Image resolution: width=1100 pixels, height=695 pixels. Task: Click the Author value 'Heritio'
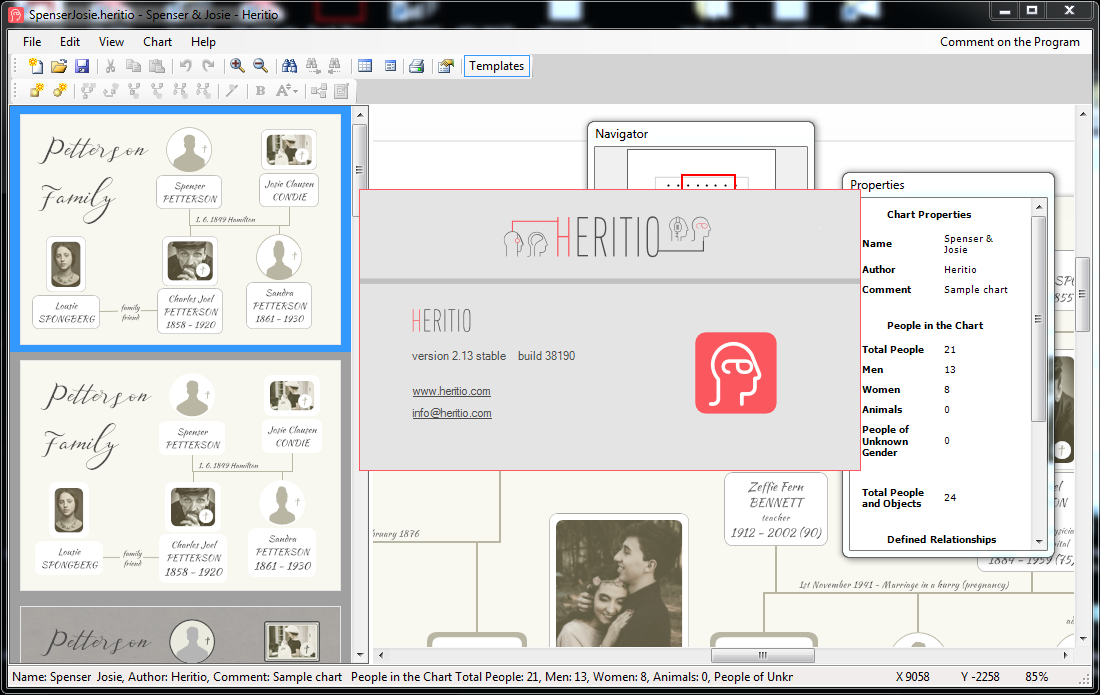[x=960, y=269]
